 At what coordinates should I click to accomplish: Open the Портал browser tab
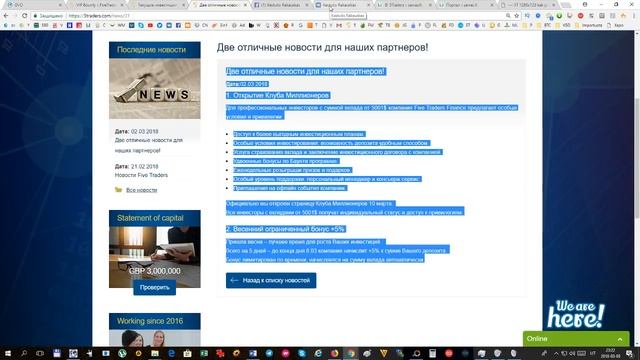pyautogui.click(x=466, y=5)
